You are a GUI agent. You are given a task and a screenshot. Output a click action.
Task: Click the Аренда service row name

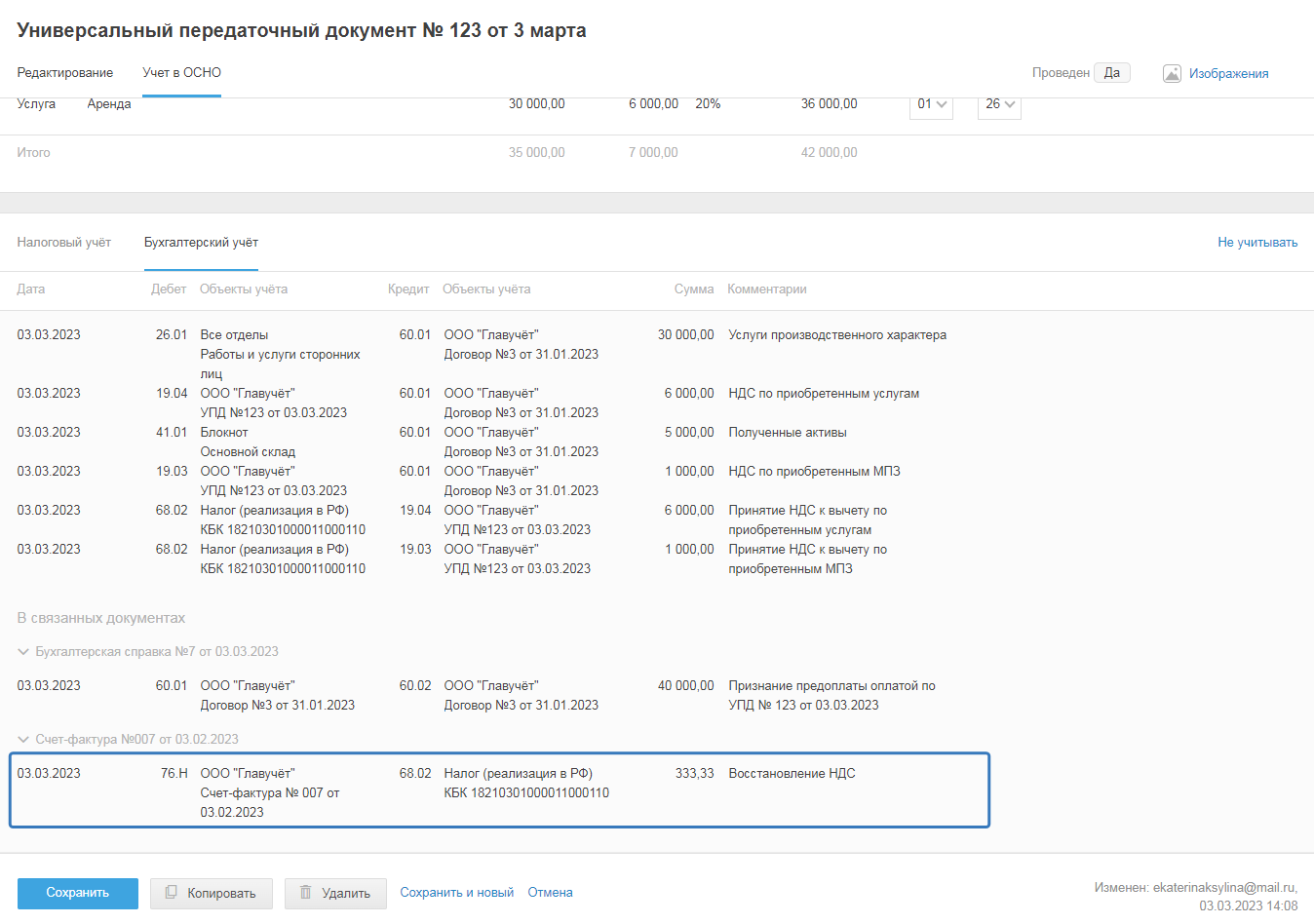(109, 104)
